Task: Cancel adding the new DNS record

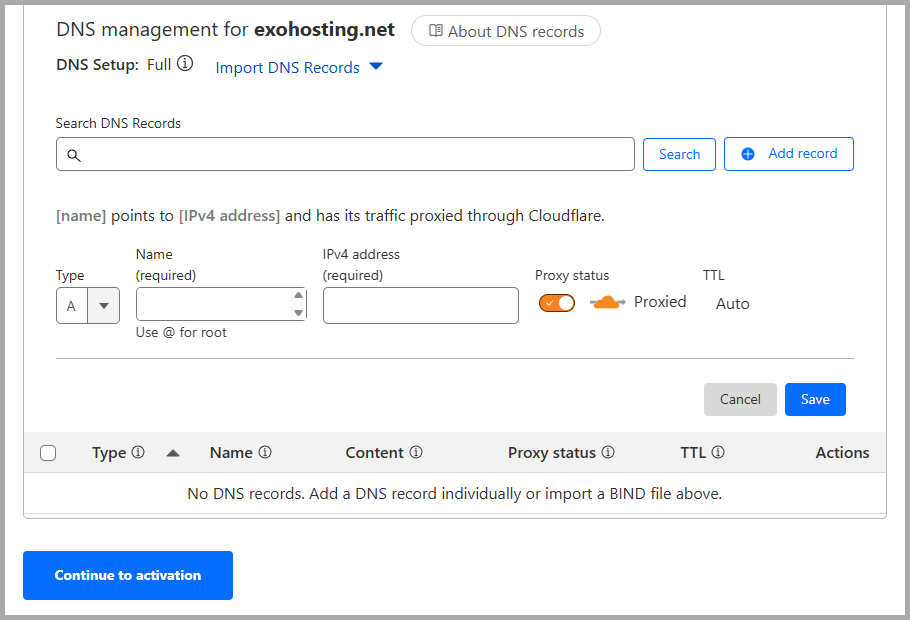Action: 740,399
